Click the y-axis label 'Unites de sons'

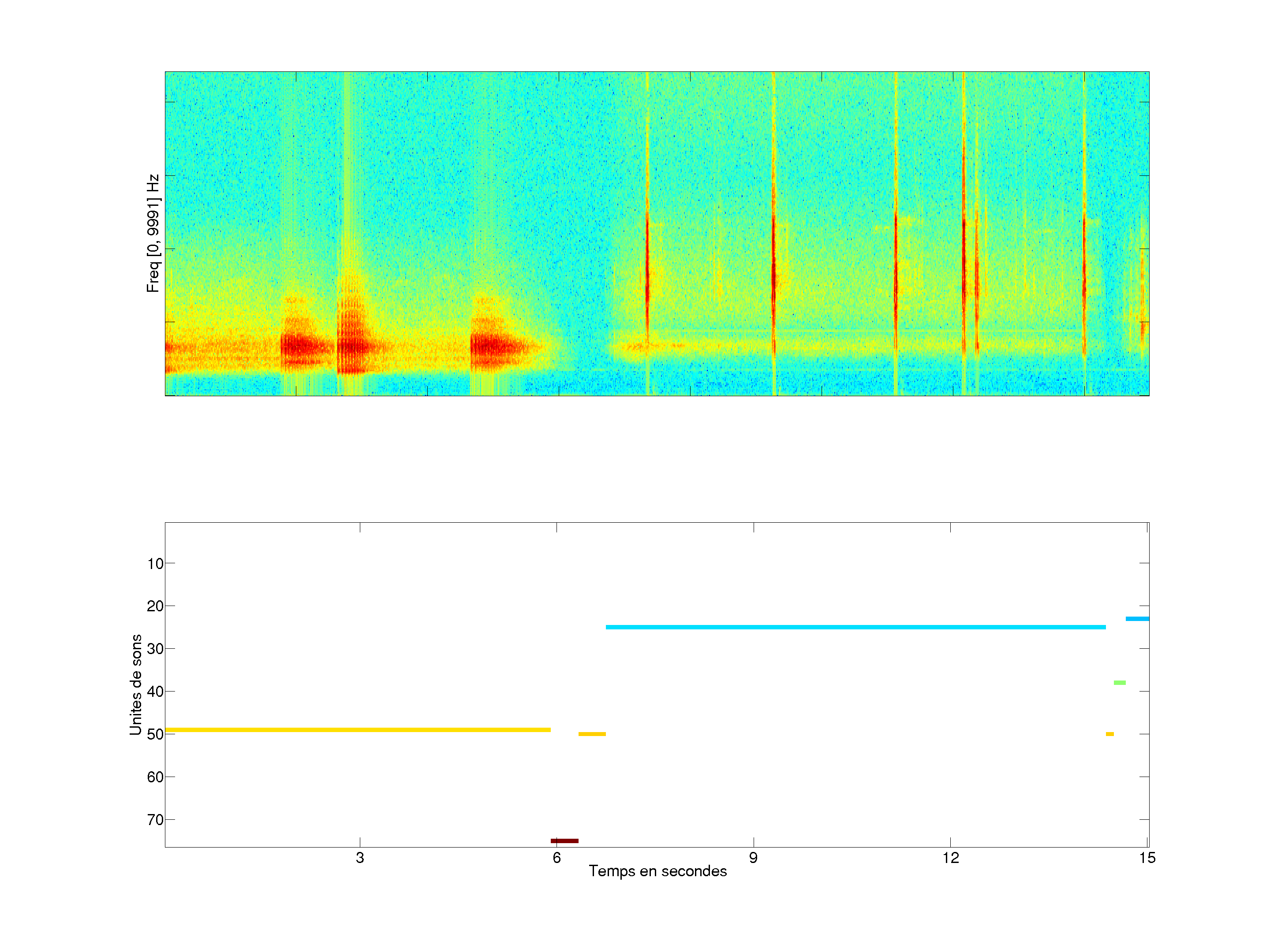tap(135, 684)
